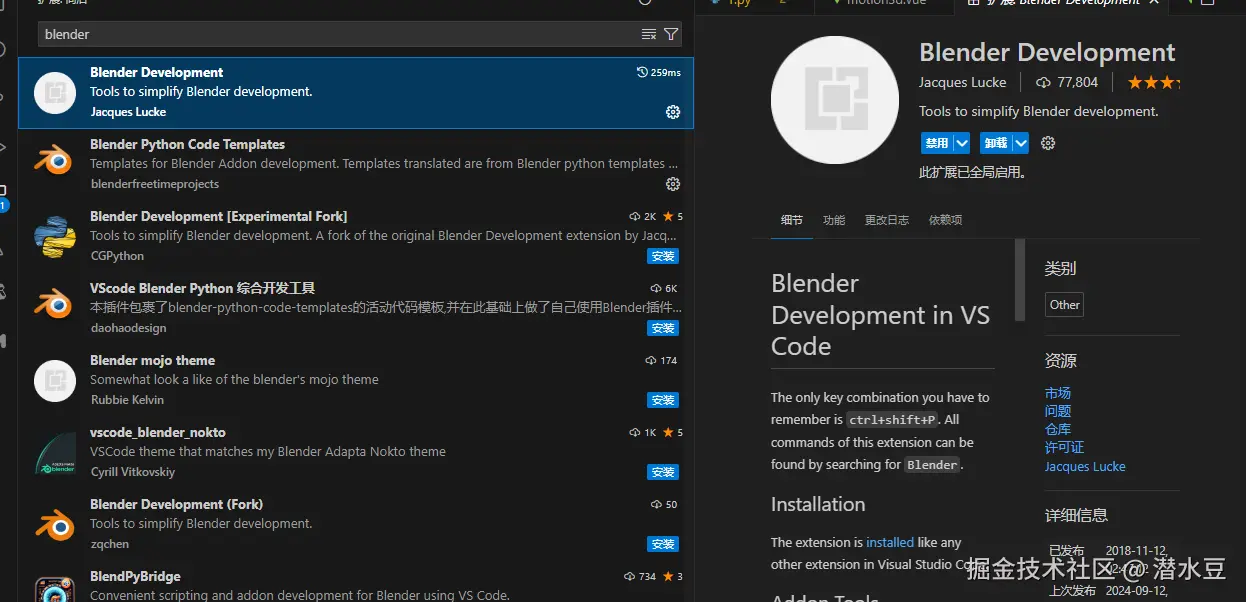Open the 许可证 resource link

coord(1064,447)
